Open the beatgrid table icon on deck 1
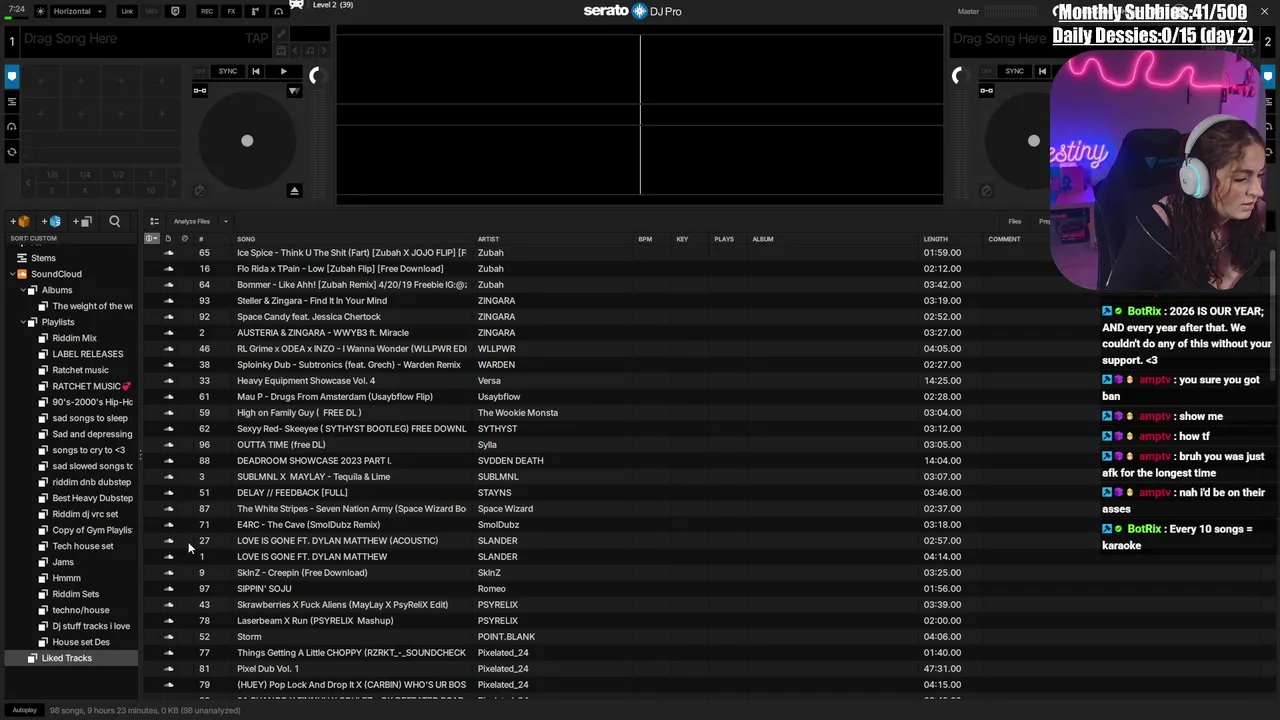This screenshot has height=720, width=1280. [x=281, y=51]
